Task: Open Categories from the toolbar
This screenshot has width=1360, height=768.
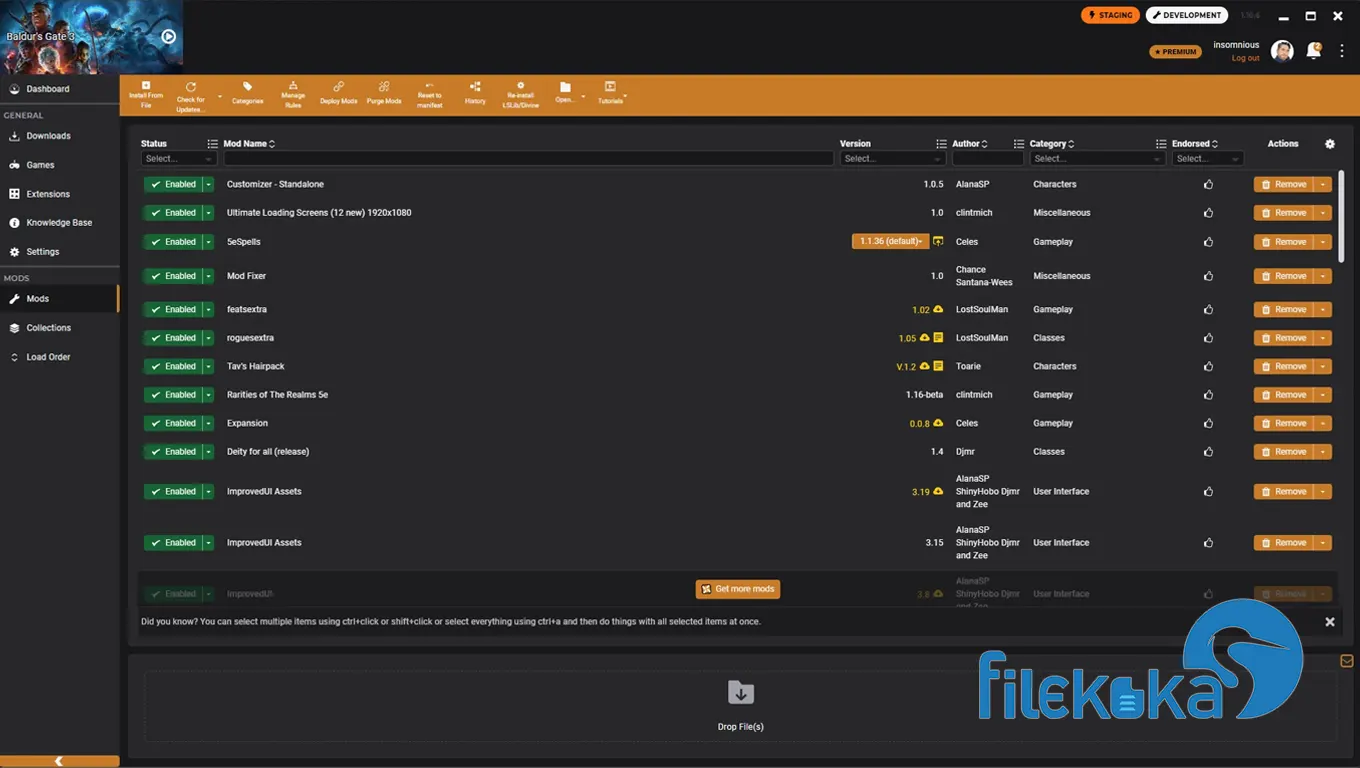Action: (x=247, y=94)
